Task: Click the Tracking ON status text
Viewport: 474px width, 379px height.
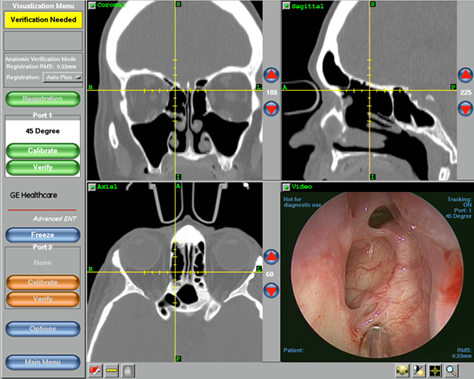Action: click(459, 202)
